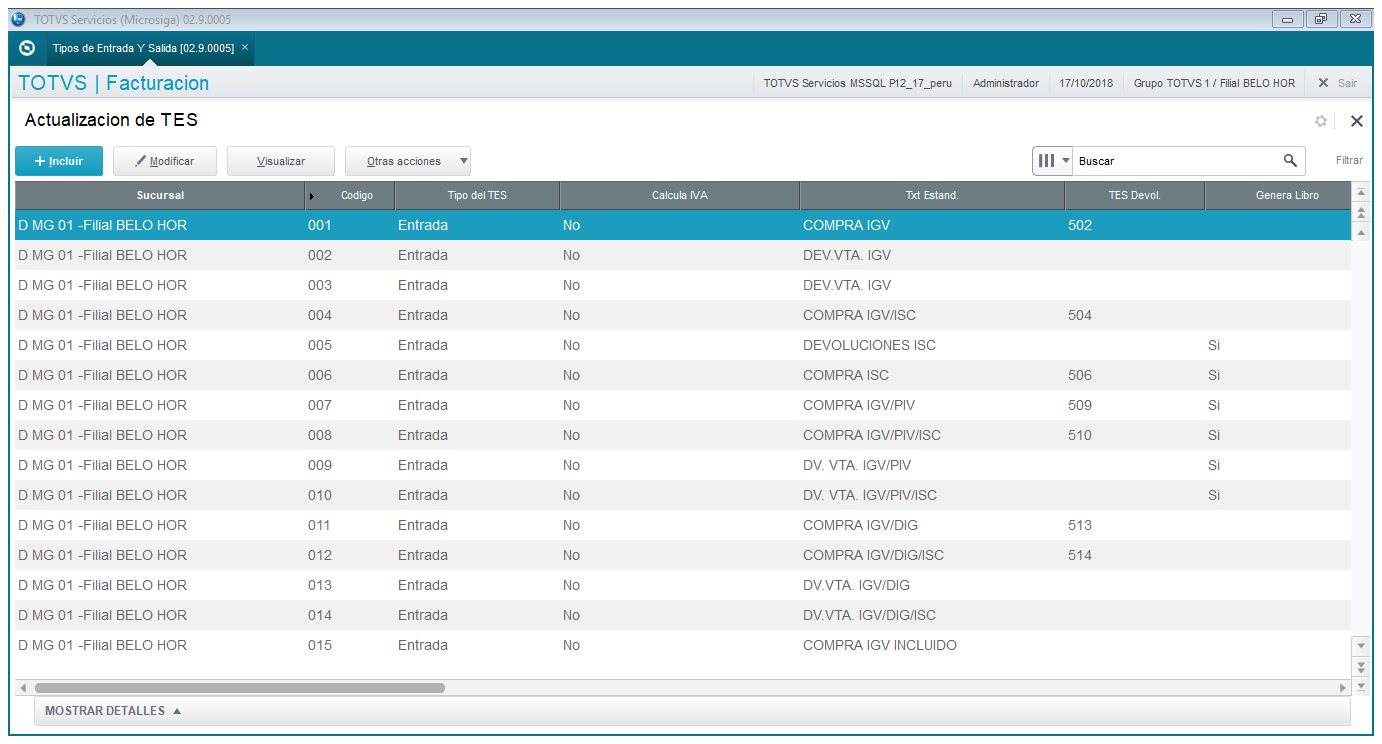This screenshot has width=1382, height=744.
Task: Open the search column dropdown arrow
Action: pos(1066,160)
